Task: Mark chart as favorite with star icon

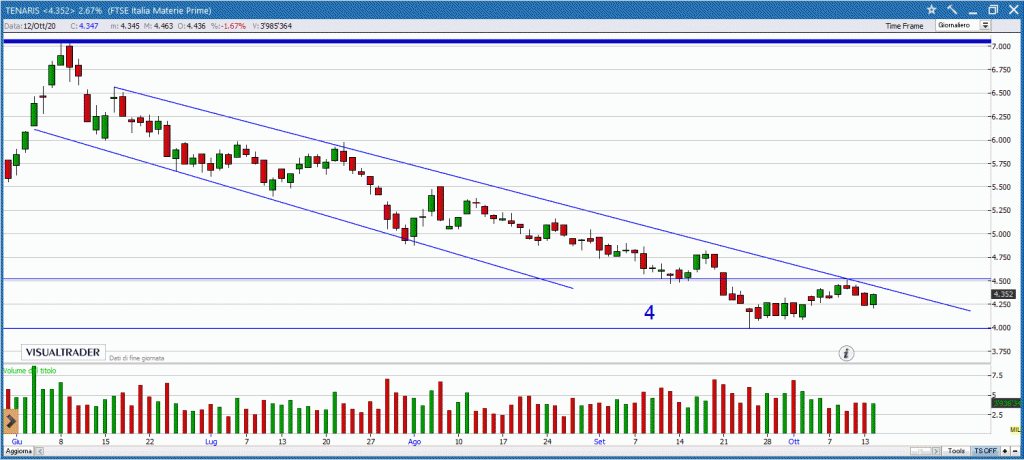Action: [x=932, y=9]
